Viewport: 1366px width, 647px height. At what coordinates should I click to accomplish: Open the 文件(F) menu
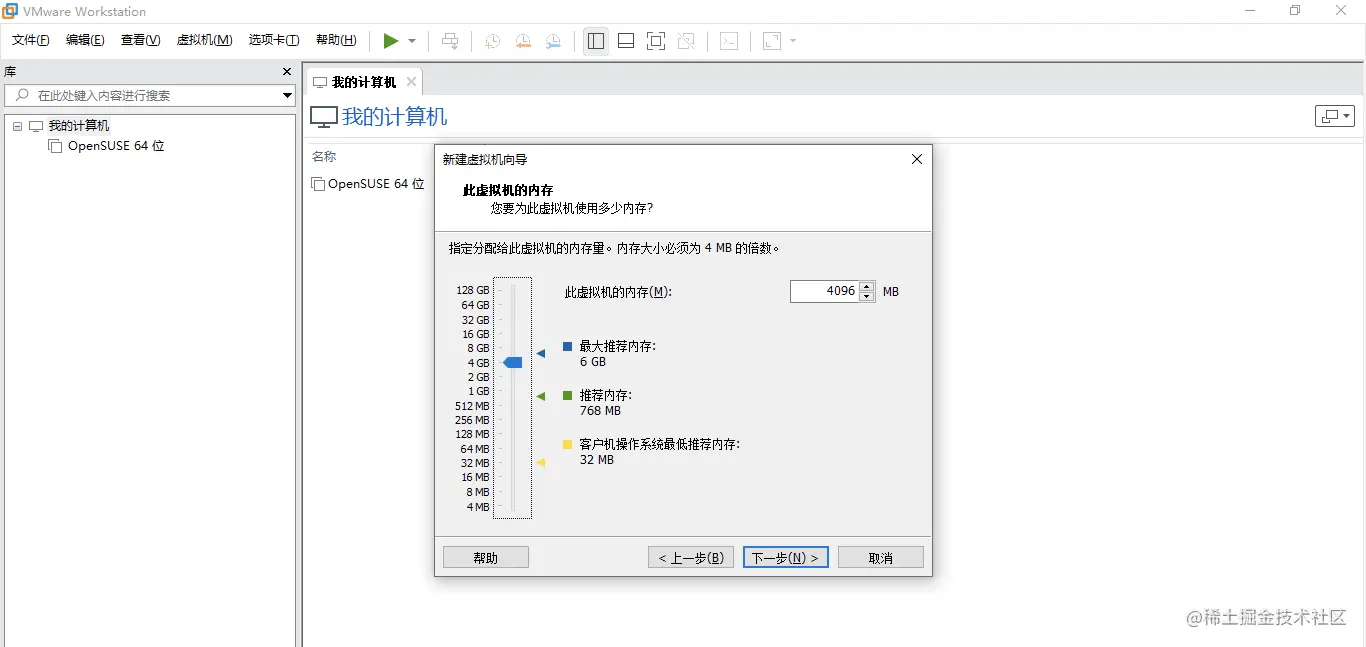pyautogui.click(x=31, y=40)
